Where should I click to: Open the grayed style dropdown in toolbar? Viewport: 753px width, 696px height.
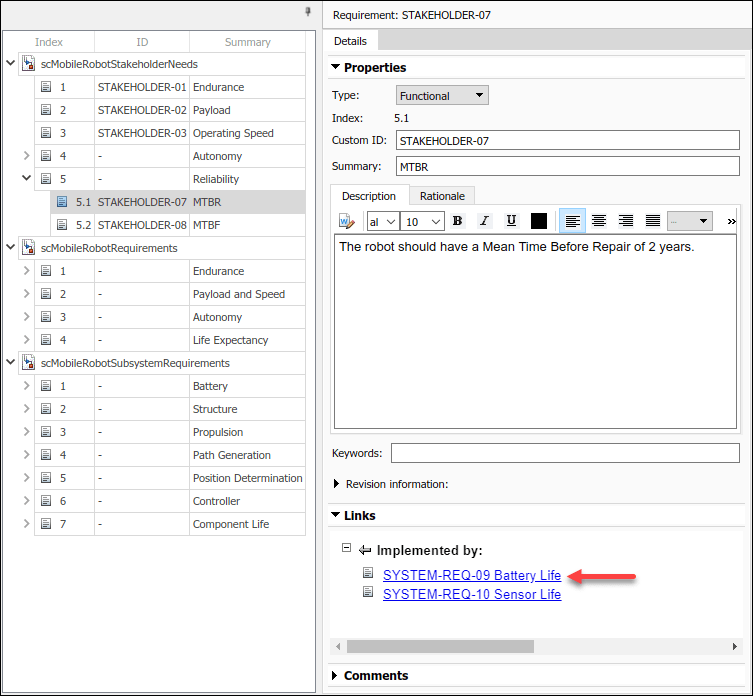(x=689, y=221)
